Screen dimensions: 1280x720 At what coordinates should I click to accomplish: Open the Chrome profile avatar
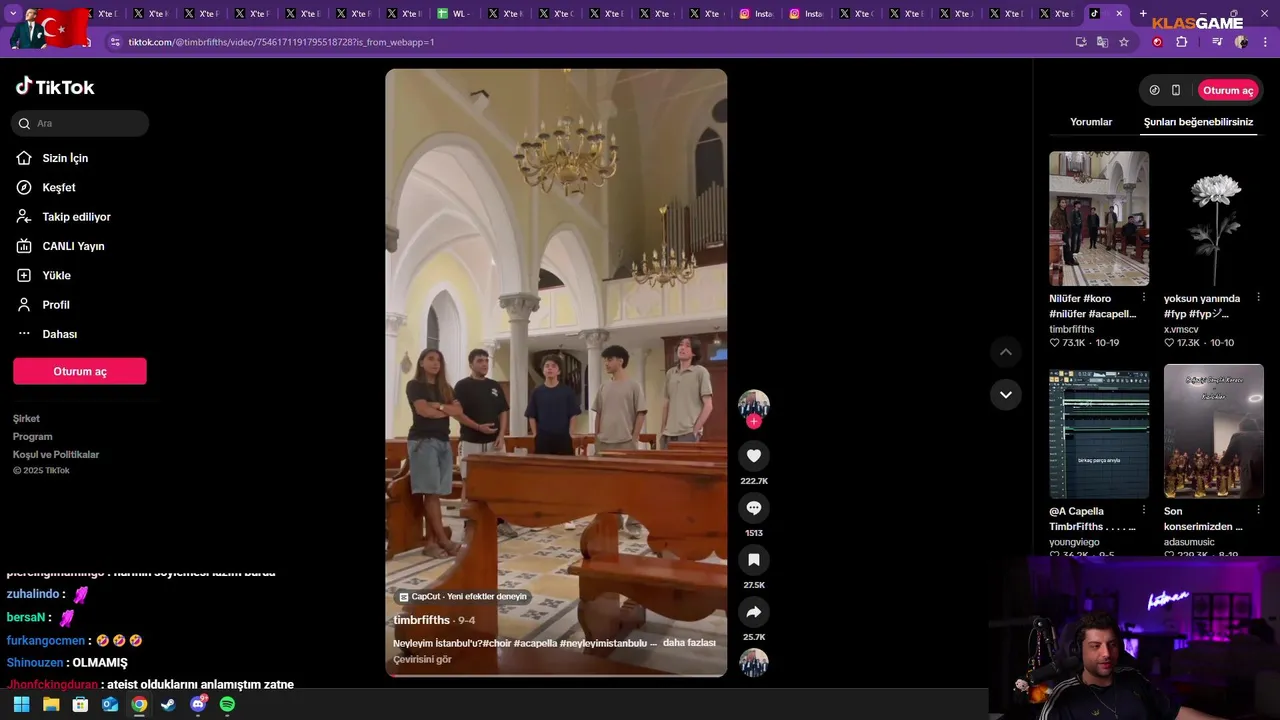[x=1241, y=42]
